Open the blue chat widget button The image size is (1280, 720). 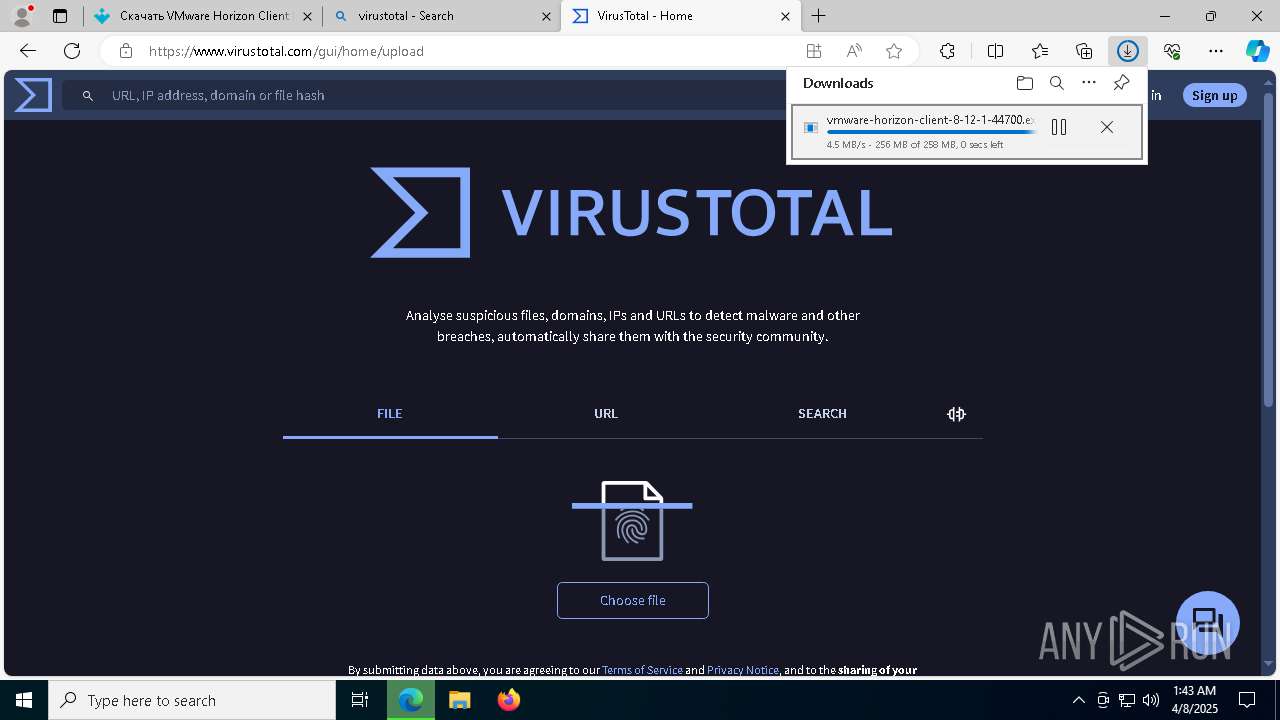[1208, 622]
